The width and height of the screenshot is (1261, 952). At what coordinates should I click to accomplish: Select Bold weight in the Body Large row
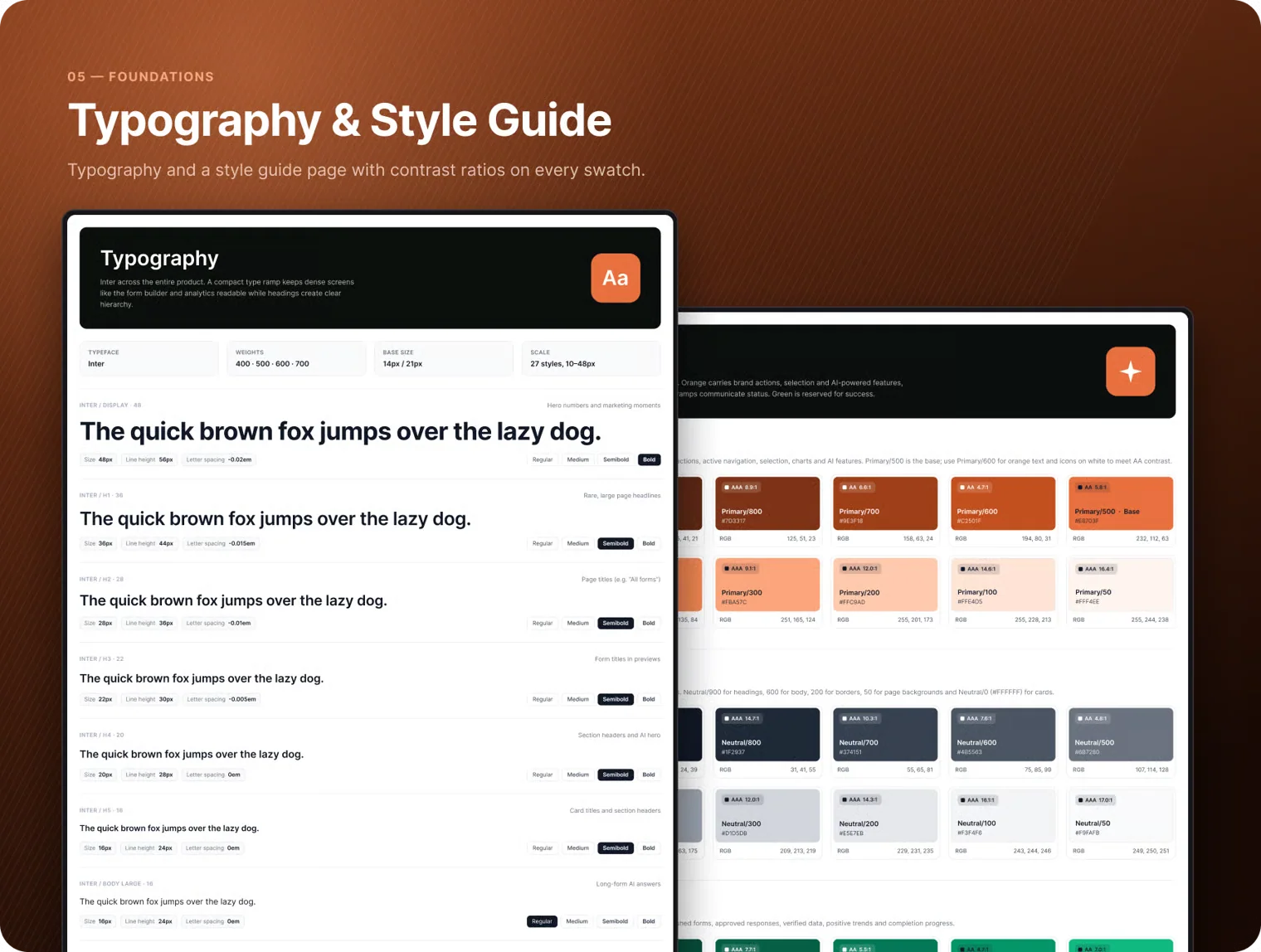click(x=649, y=921)
